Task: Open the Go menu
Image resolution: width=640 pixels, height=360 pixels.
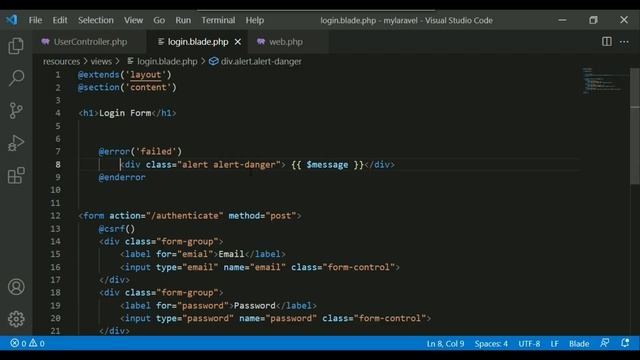Action: click(159, 20)
